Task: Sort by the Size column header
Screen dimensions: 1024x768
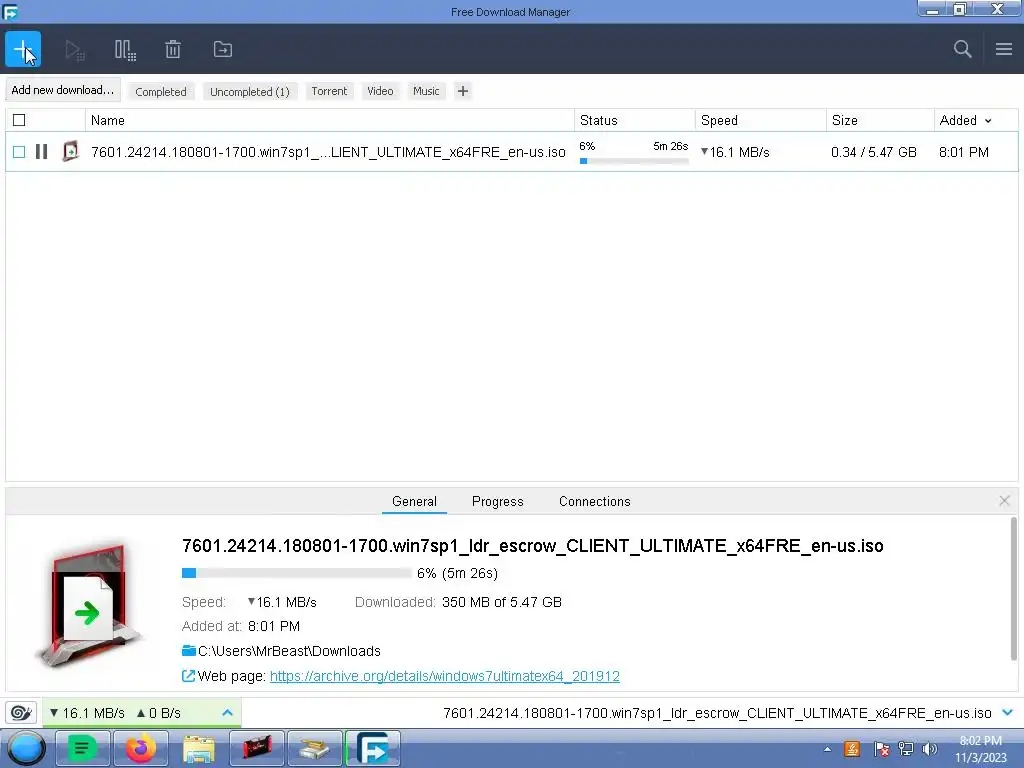Action: click(x=880, y=120)
